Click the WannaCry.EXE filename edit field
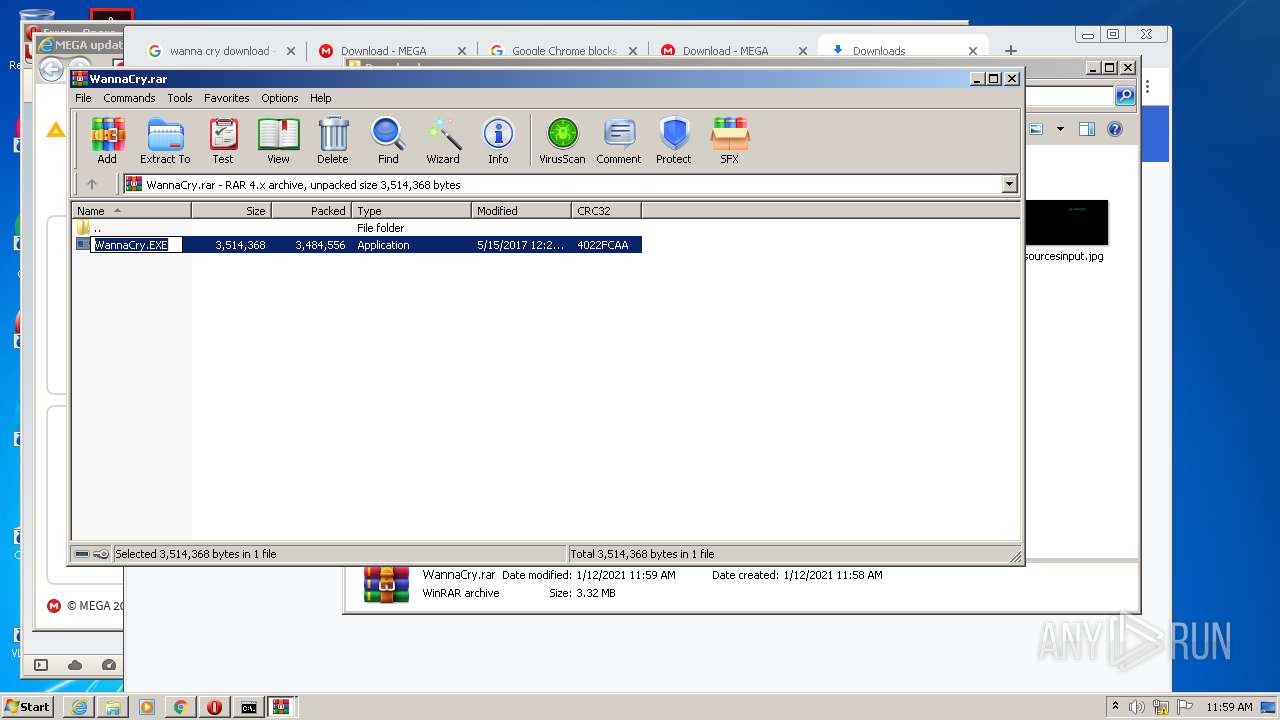 136,245
